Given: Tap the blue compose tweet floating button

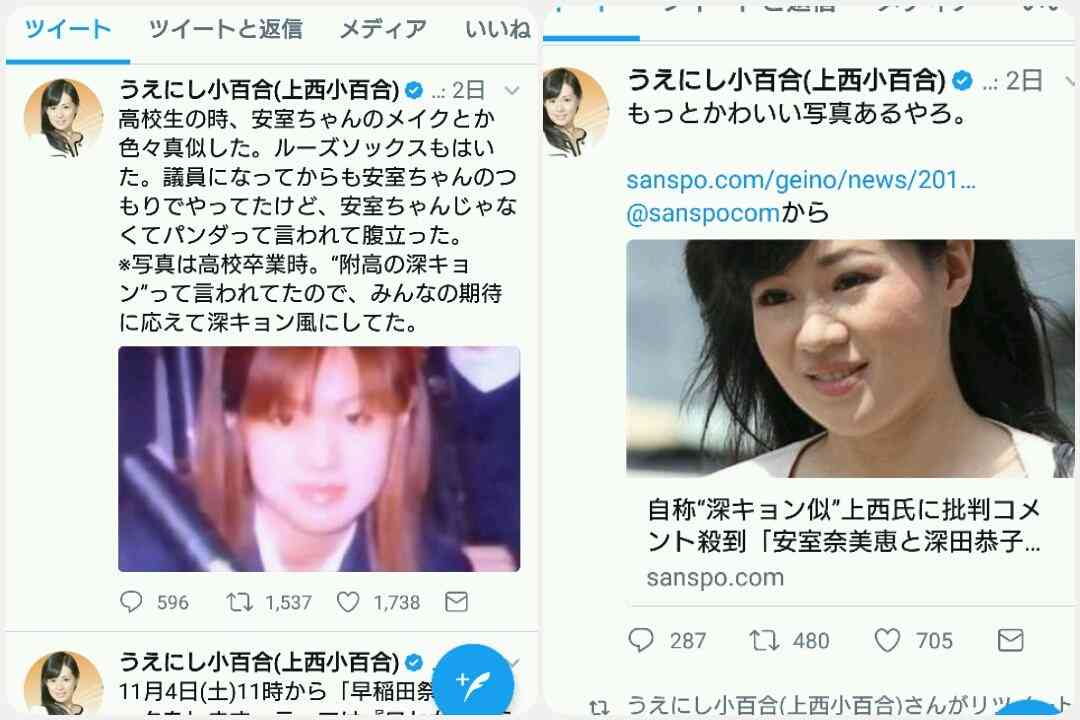Looking at the screenshot, I should [473, 682].
